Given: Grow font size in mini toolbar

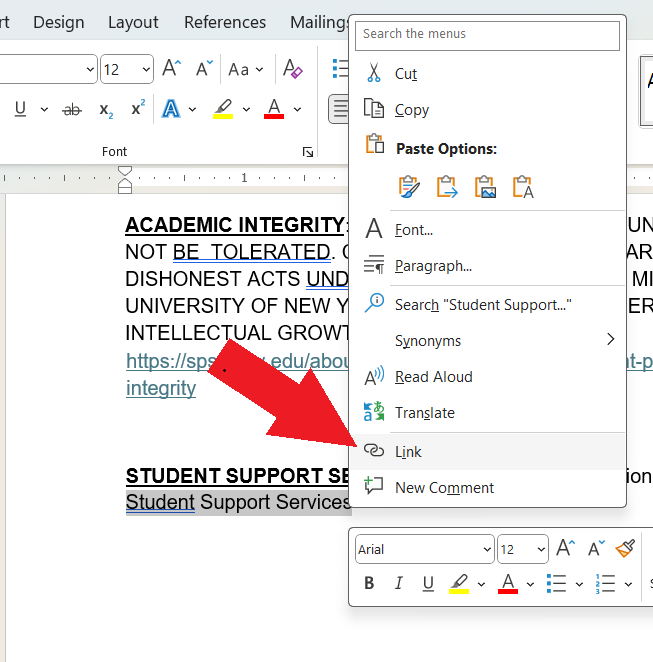Looking at the screenshot, I should pos(566,548).
